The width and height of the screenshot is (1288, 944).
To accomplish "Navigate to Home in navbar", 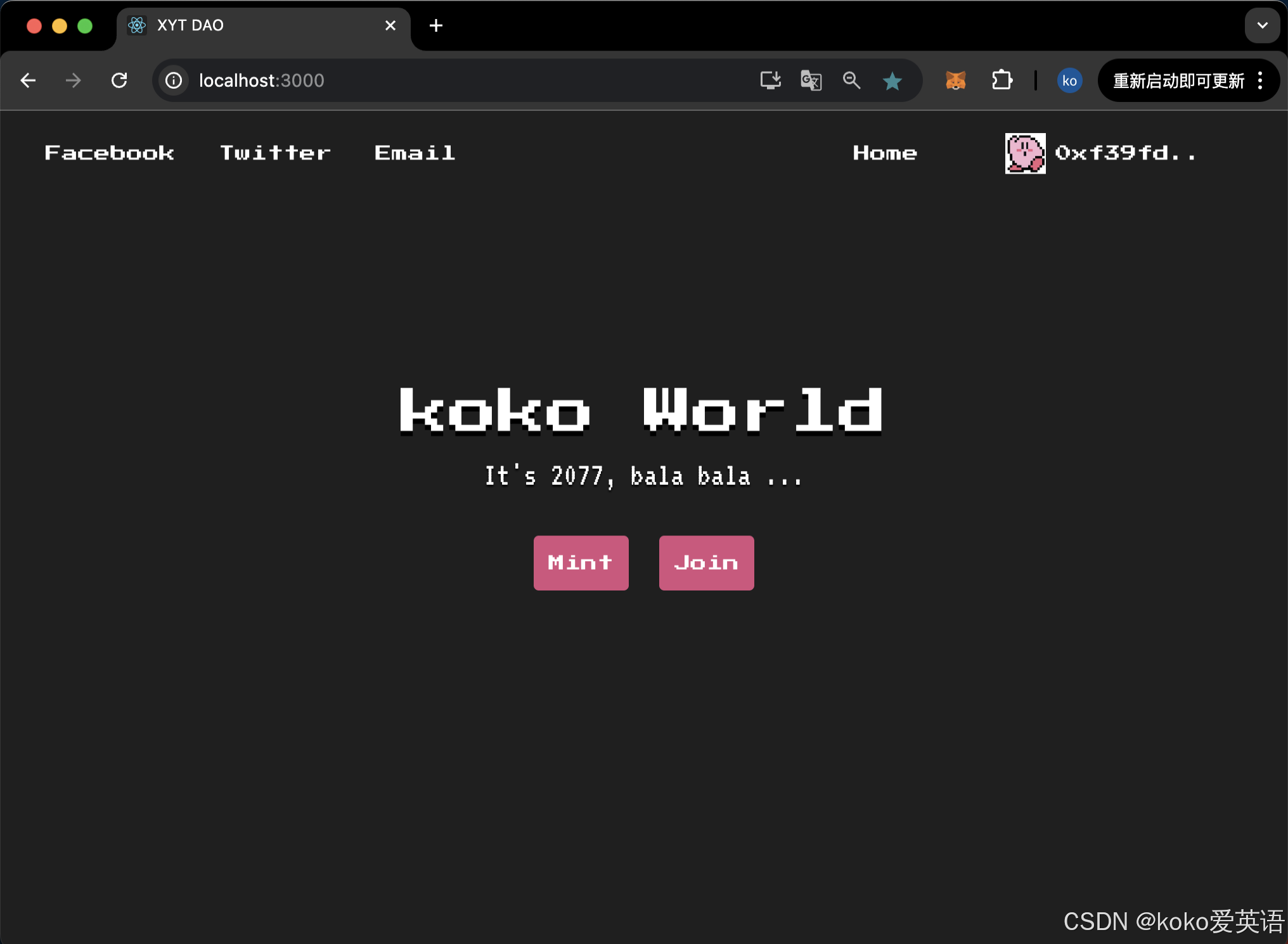I will tap(884, 153).
